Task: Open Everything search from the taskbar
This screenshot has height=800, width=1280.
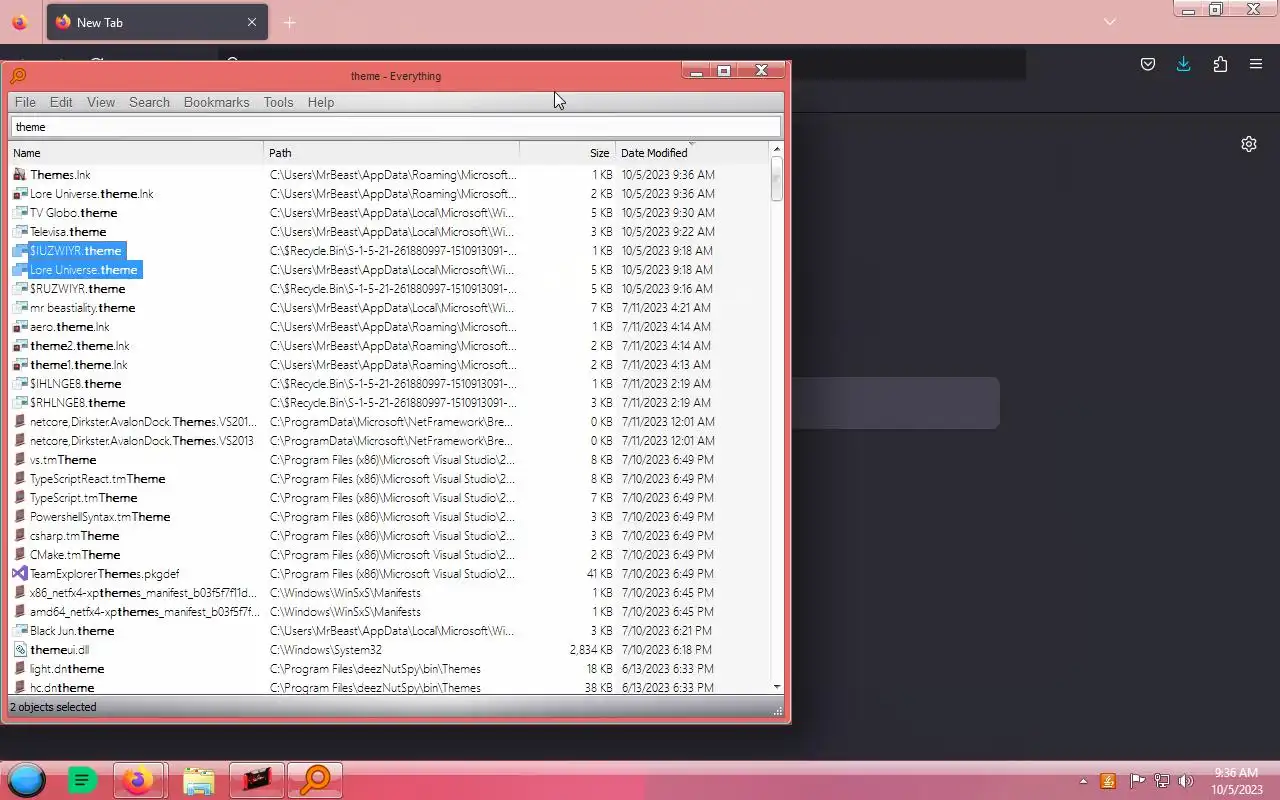Action: pos(315,780)
